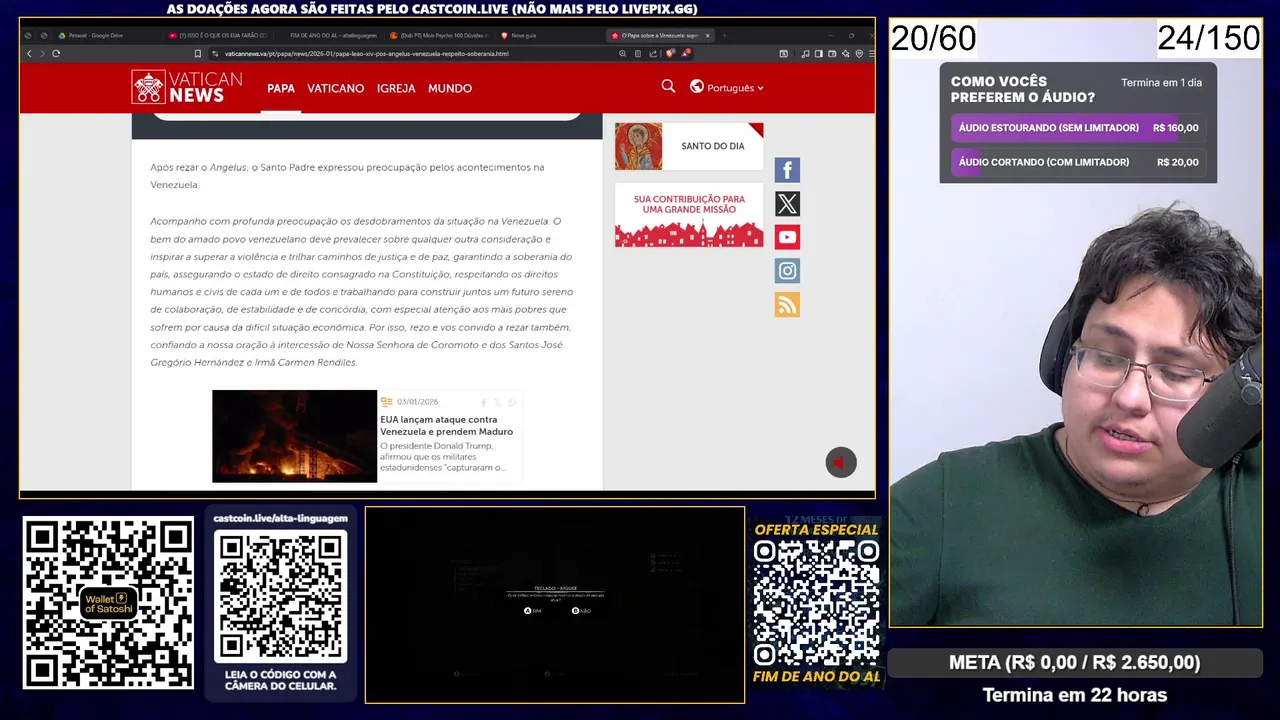Open the IGREJA menu section
Viewport: 1280px width, 720px height.
click(x=396, y=88)
